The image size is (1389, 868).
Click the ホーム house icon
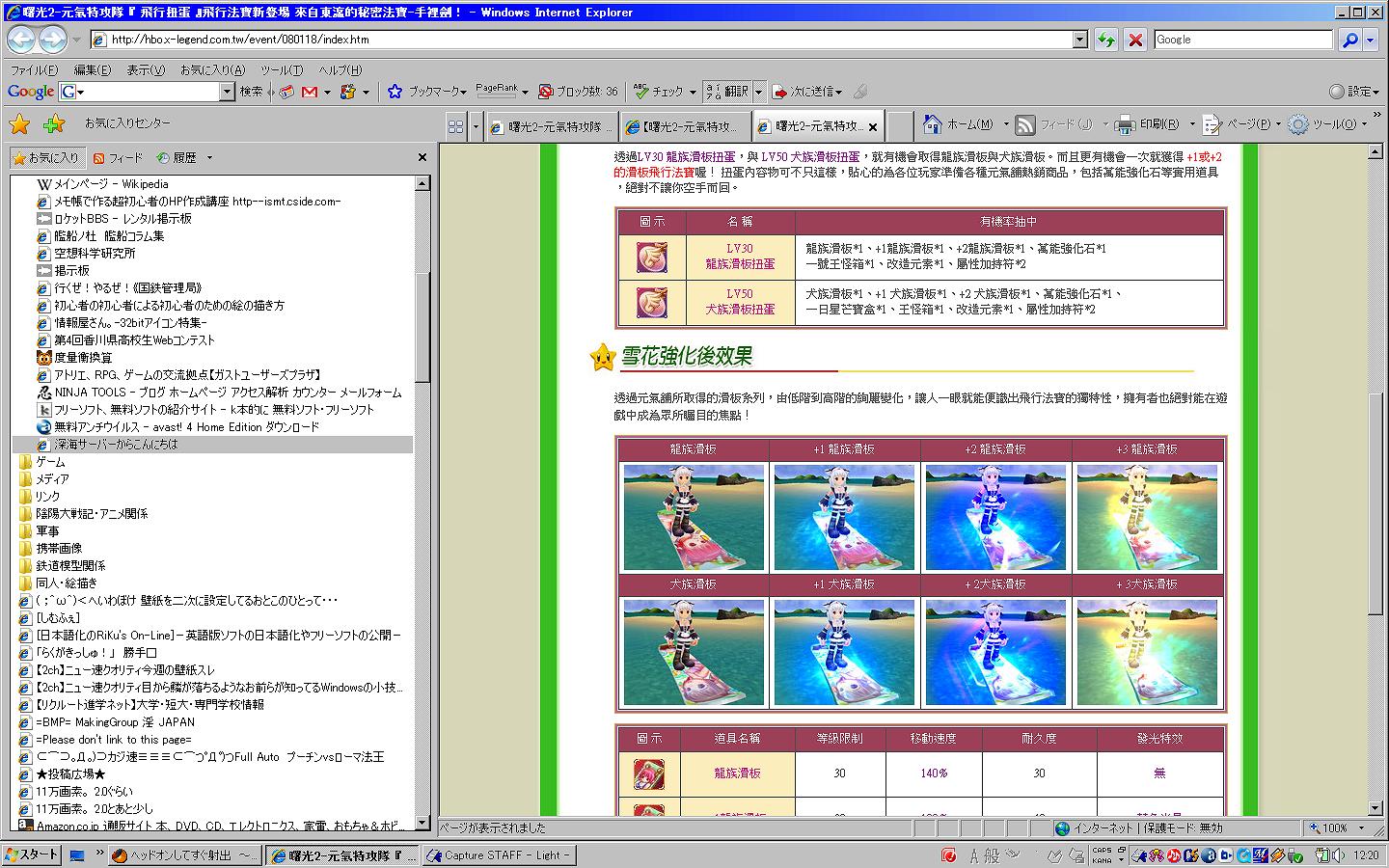(x=932, y=124)
